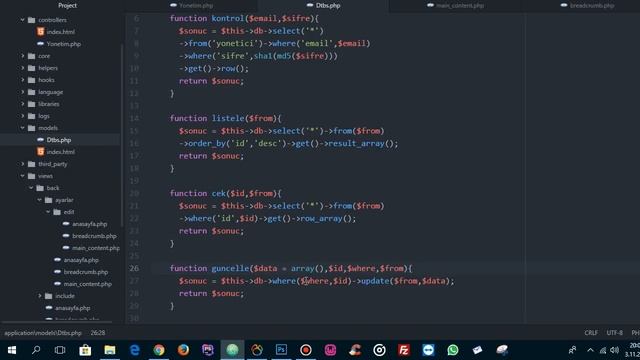Screen dimensions: 640x360
Task: Click the active Atom editor taskbar icon
Action: [232, 350]
